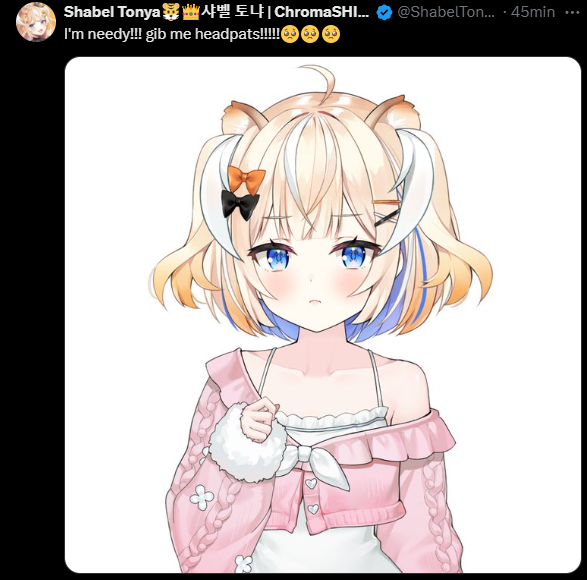
Task: Open the Shabel Tonya display name link
Action: pos(112,12)
